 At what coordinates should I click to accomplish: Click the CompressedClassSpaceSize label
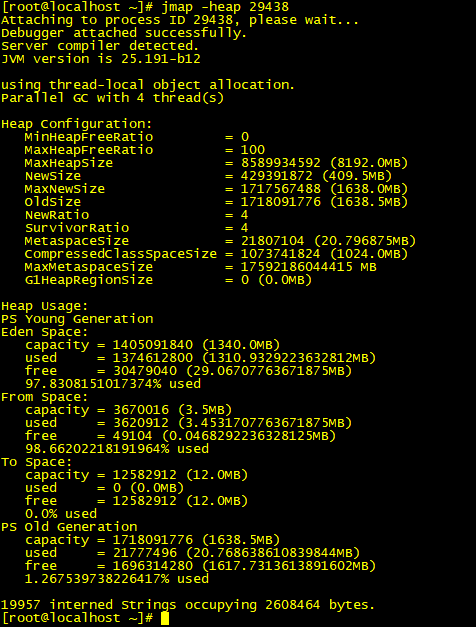click(x=121, y=254)
